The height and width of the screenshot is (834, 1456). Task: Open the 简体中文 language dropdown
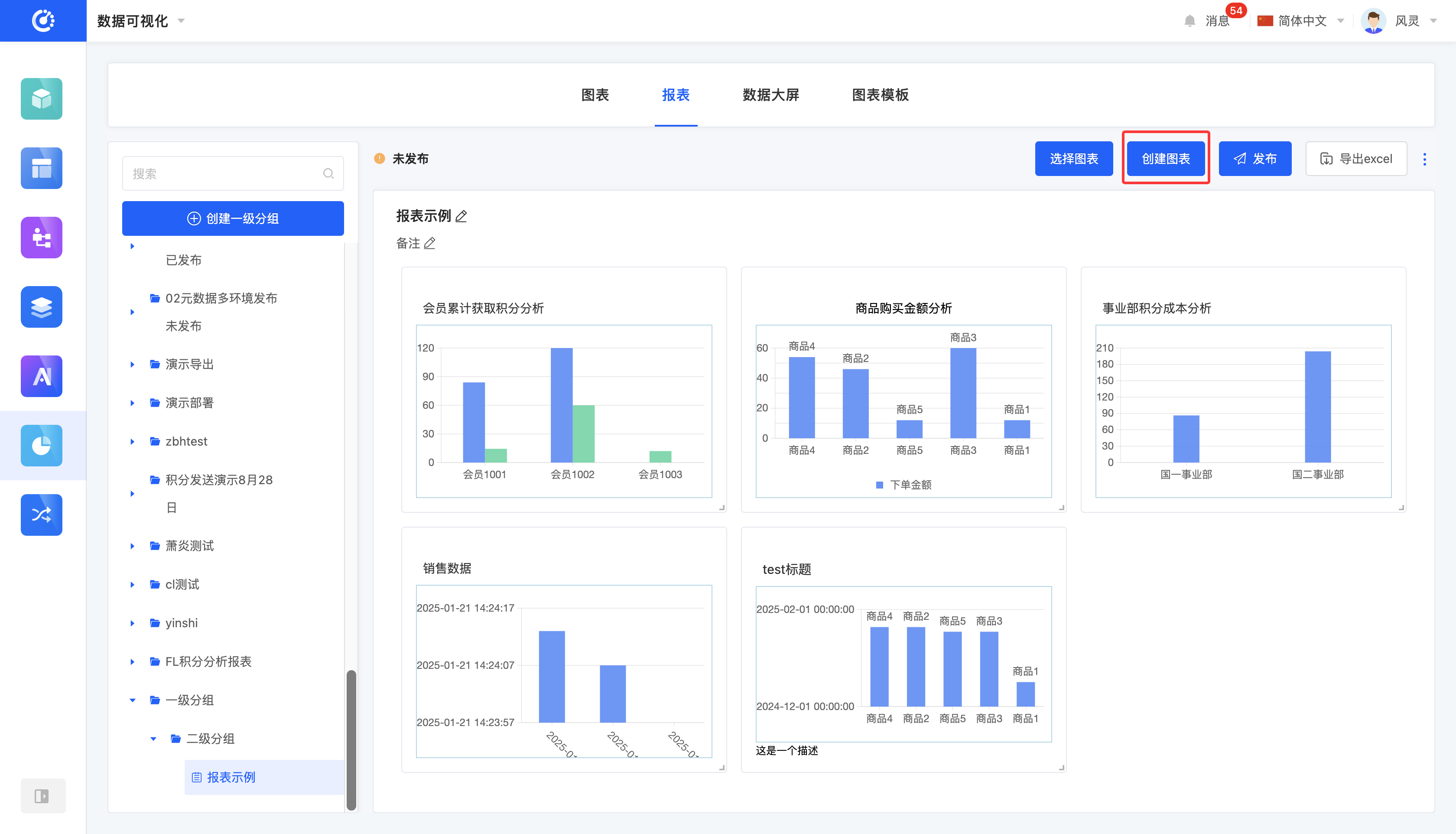[x=1301, y=21]
